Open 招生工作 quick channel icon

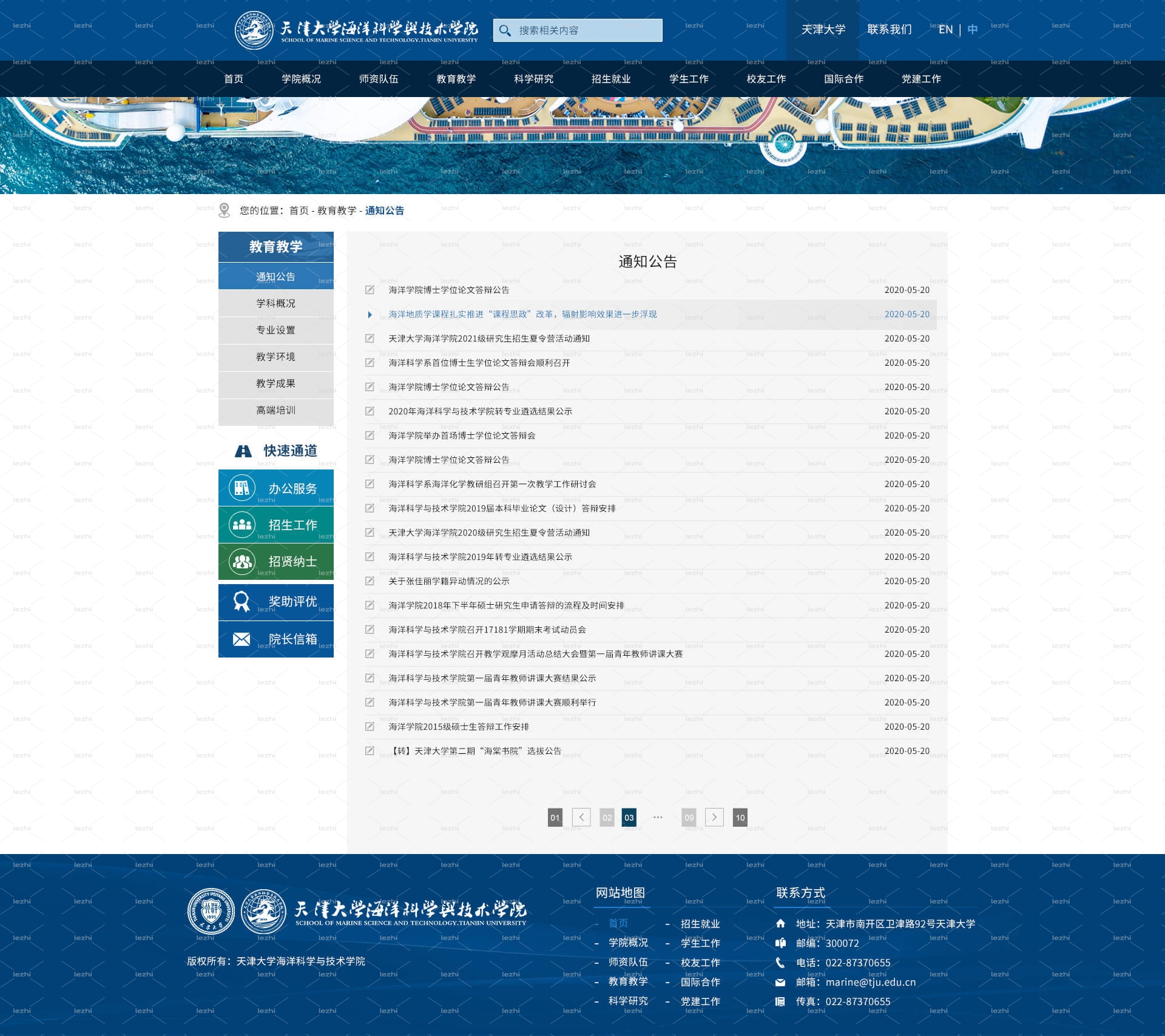coord(241,525)
